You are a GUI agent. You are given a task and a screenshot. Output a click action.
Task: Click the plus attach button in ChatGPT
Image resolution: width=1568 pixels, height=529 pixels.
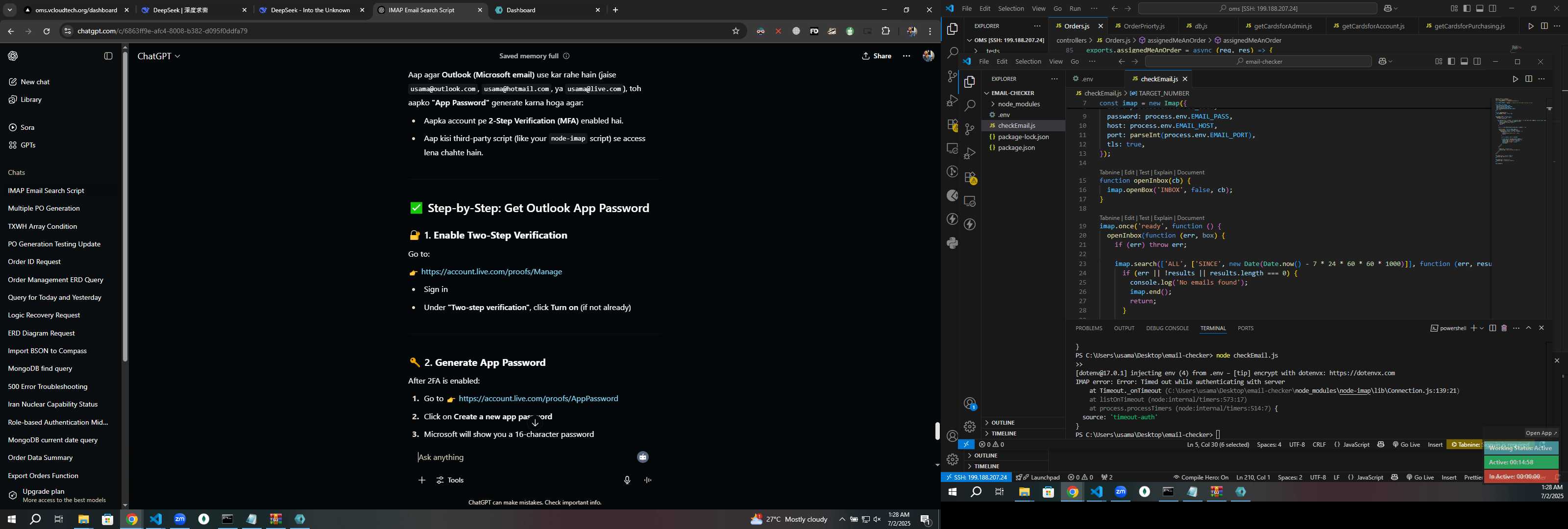click(x=422, y=481)
